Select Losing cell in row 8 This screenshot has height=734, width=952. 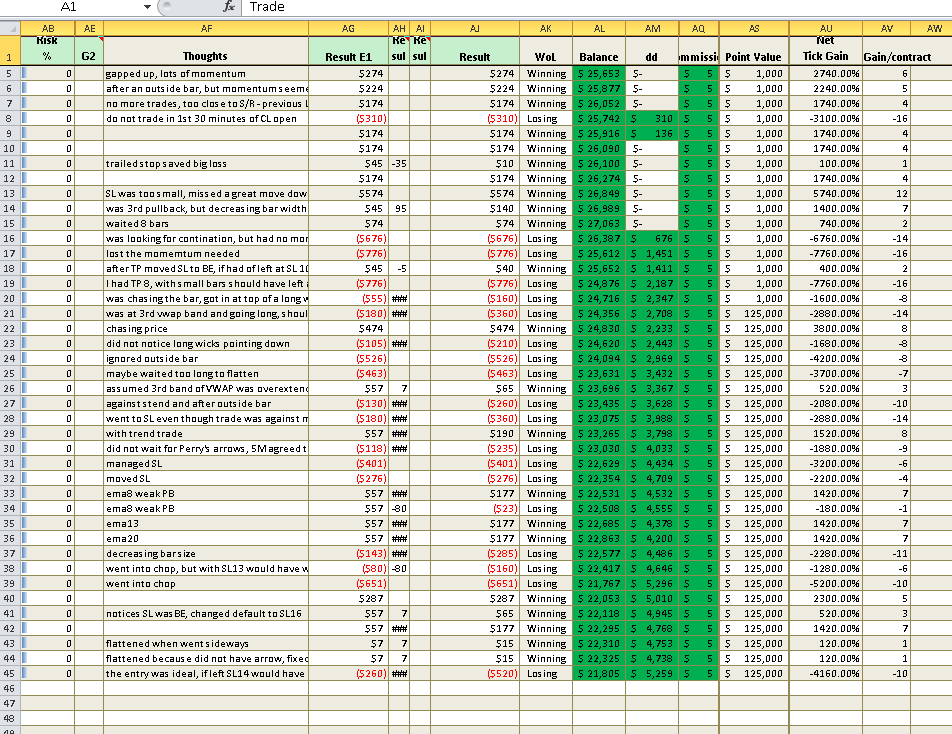pos(545,118)
